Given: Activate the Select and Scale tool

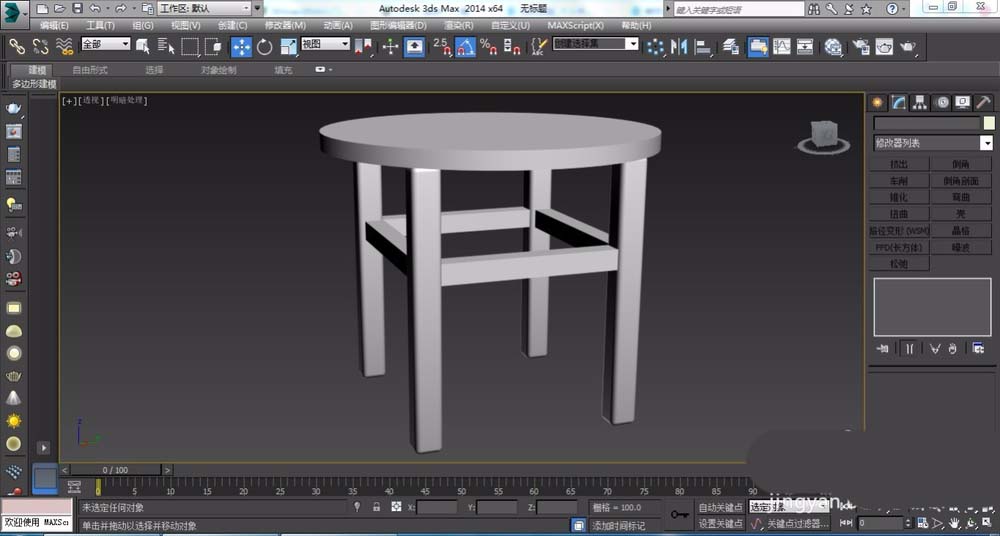Looking at the screenshot, I should pos(288,47).
